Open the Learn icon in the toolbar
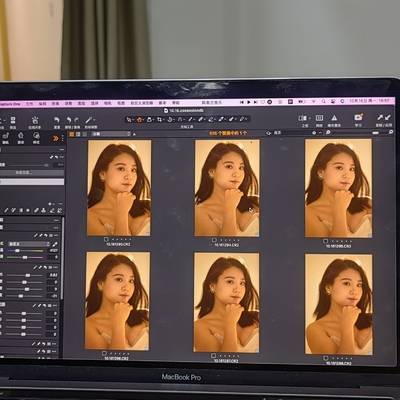Viewport: 400px width, 400px height. (x=358, y=117)
